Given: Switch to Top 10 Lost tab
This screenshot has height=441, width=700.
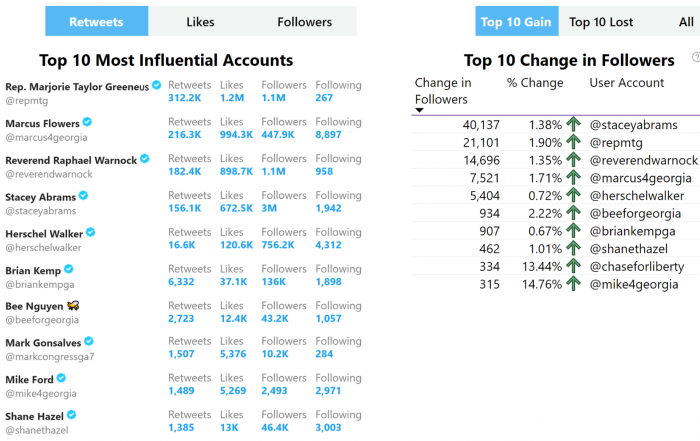Looking at the screenshot, I should 601,21.
